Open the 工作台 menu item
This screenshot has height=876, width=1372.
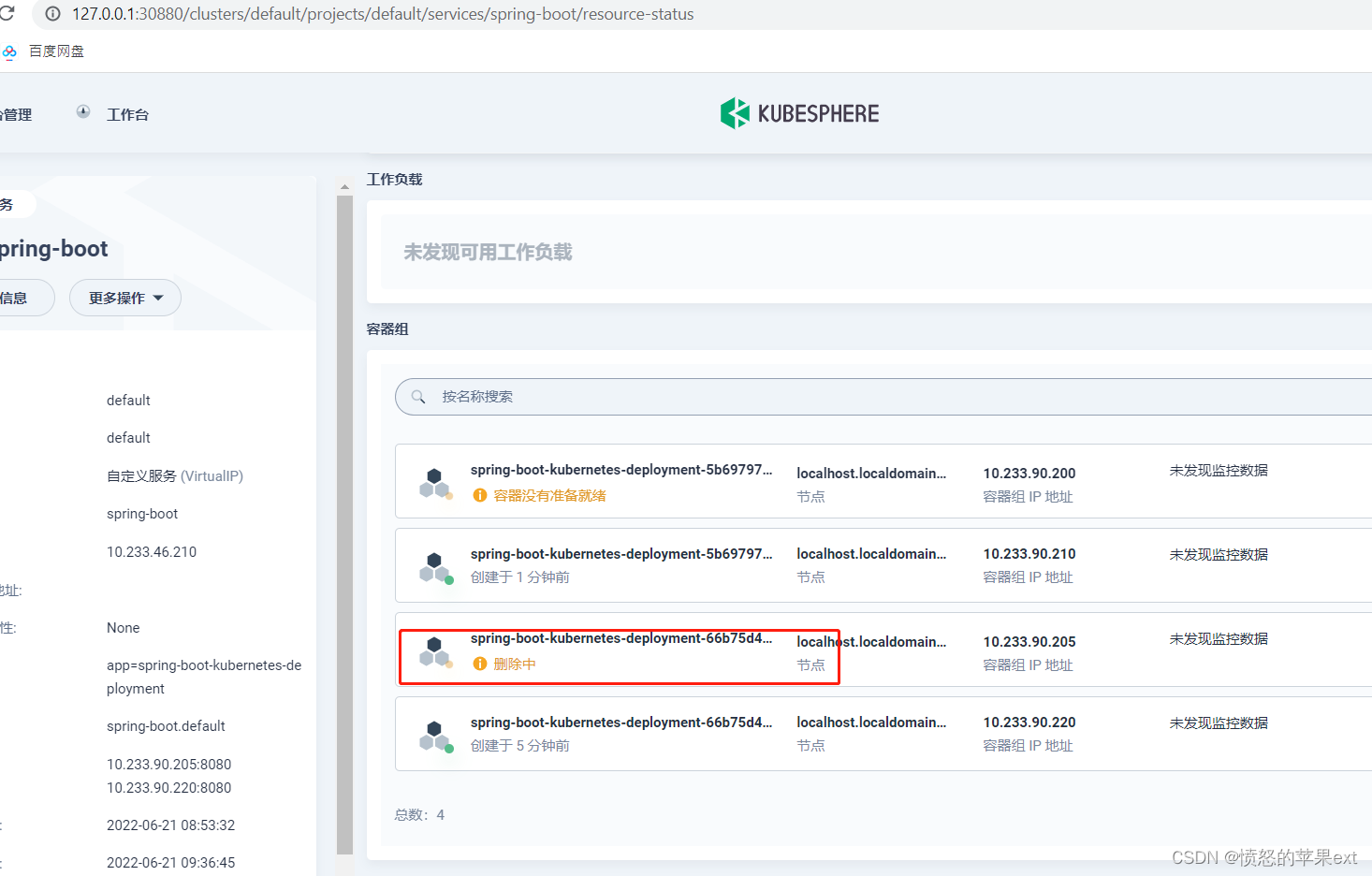point(128,114)
